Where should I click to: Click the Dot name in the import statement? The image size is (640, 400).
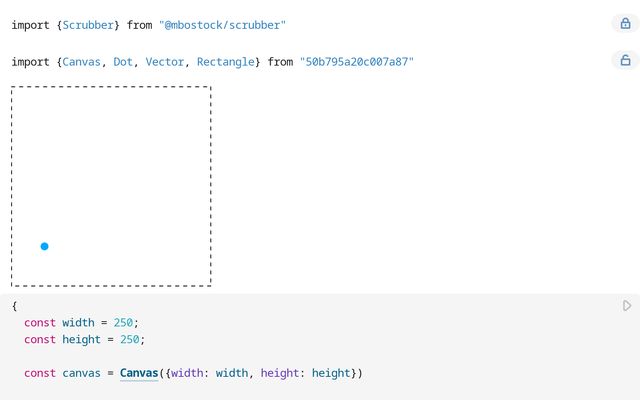123,62
